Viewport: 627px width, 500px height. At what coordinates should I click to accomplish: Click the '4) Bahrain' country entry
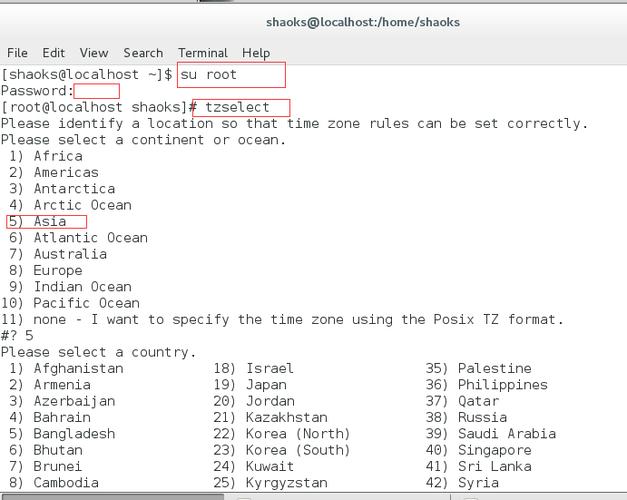(x=50, y=418)
